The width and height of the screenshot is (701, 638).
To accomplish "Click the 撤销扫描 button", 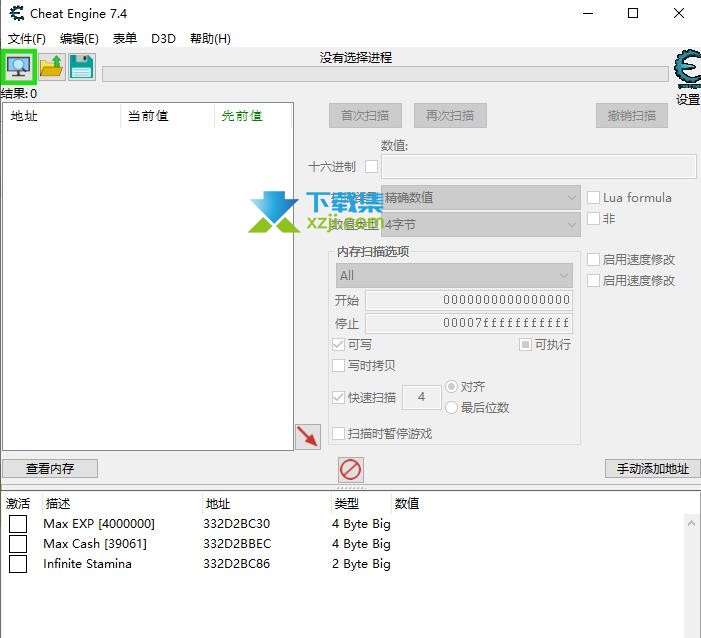I will point(632,116).
